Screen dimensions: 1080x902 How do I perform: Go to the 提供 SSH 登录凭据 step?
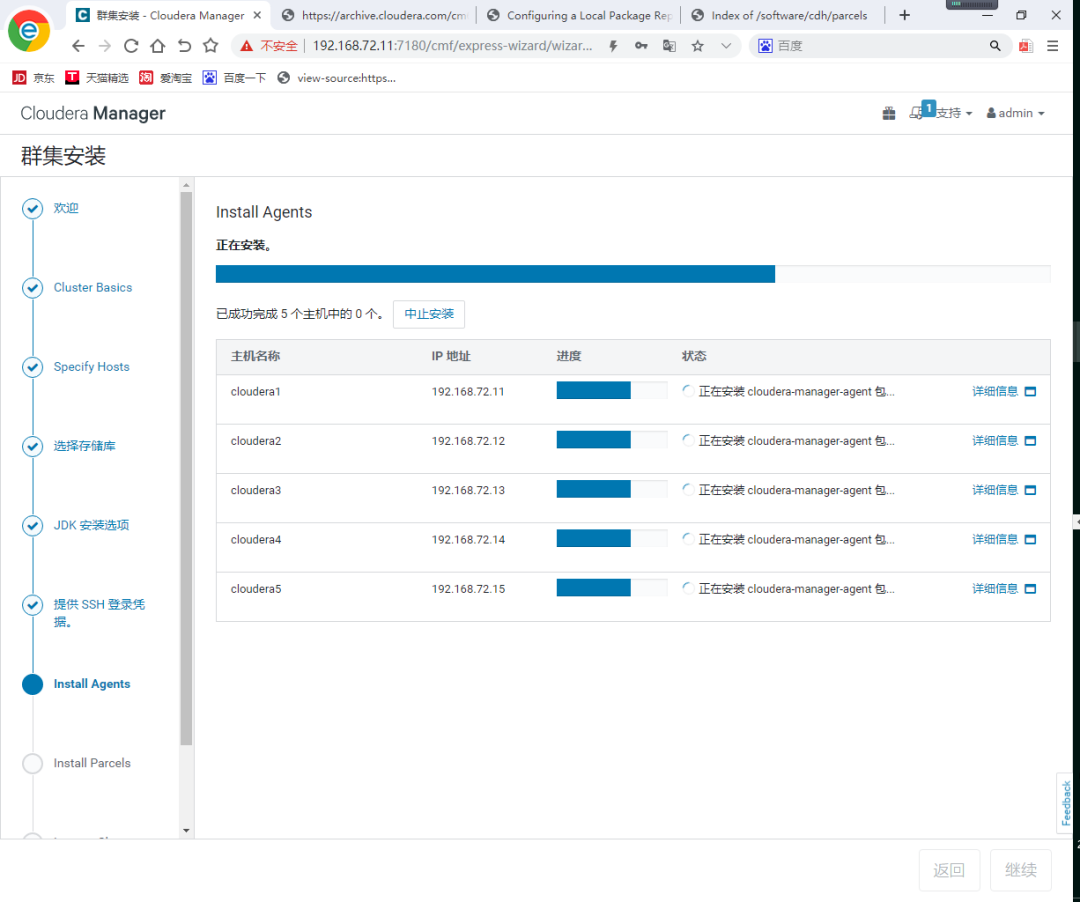tap(99, 613)
